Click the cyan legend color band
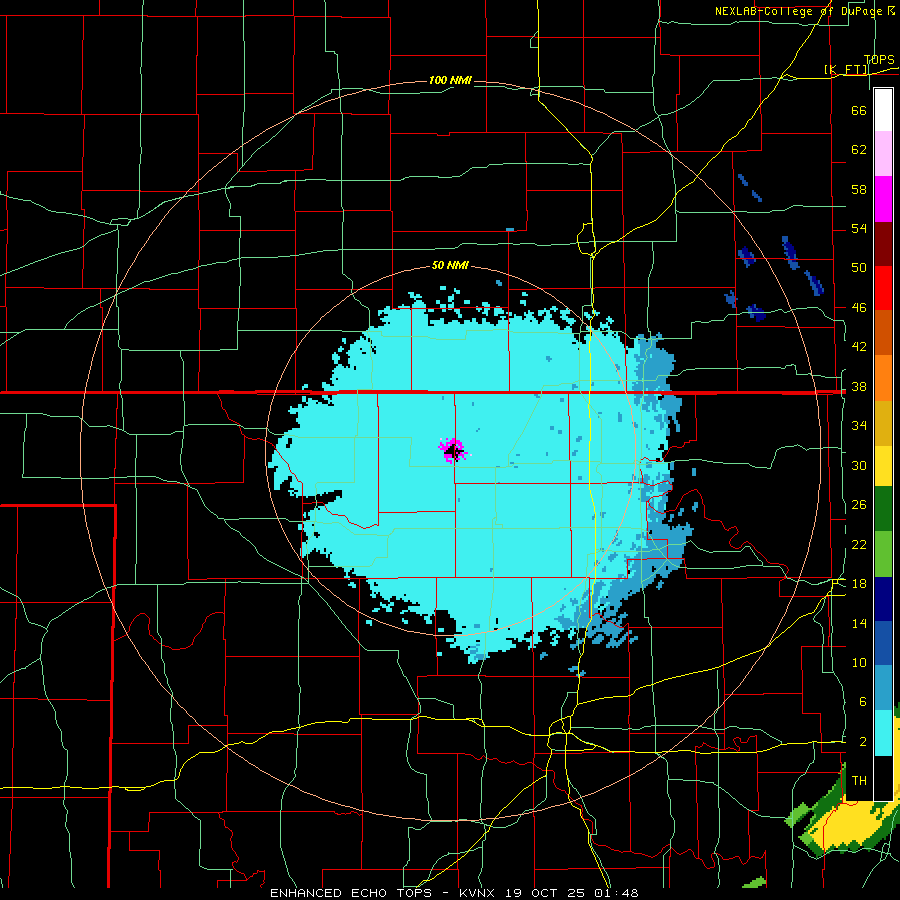This screenshot has height=900, width=900. 883,733
